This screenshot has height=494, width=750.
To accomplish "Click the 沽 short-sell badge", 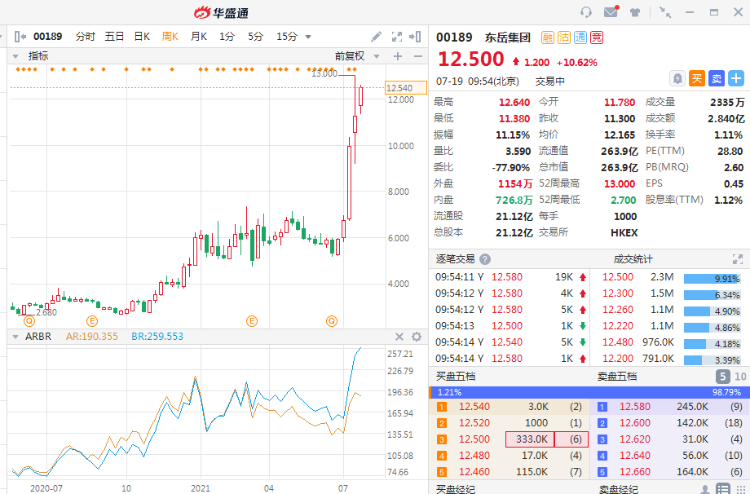I will pos(564,37).
